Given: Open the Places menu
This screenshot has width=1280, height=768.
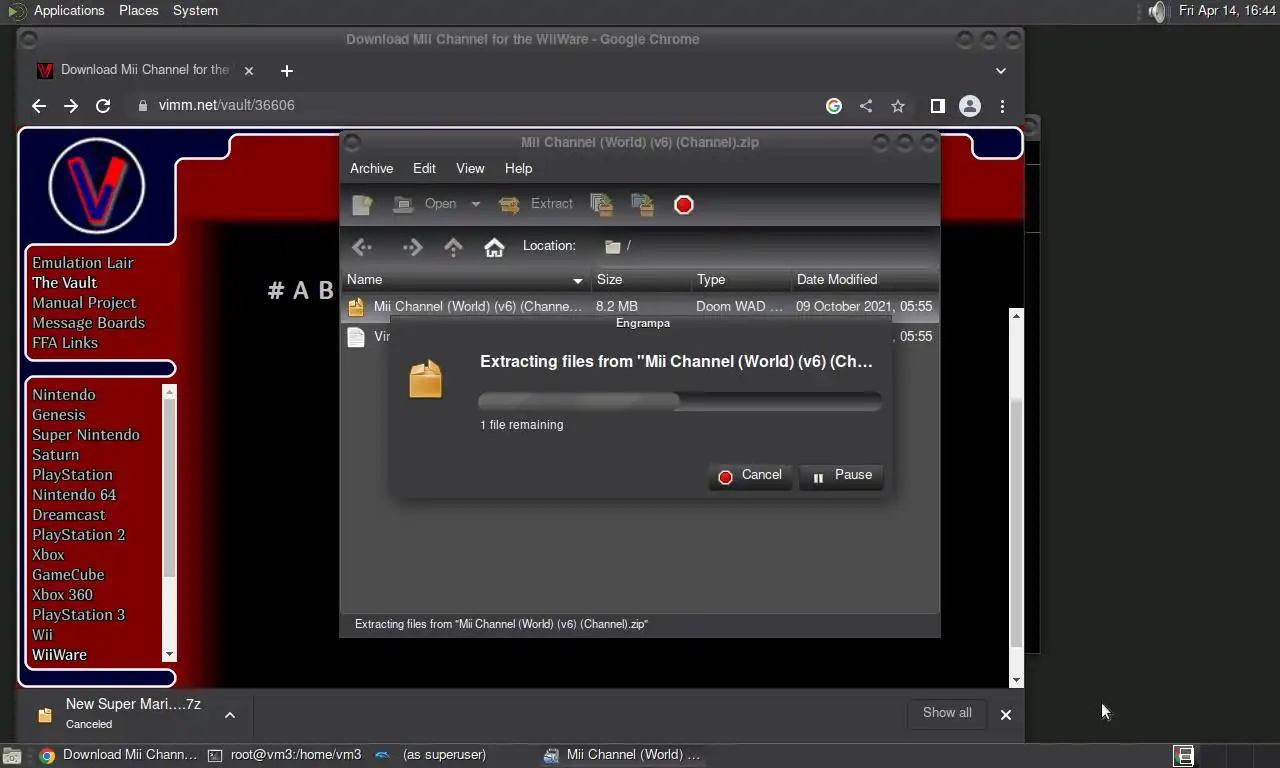Looking at the screenshot, I should click(x=138, y=11).
